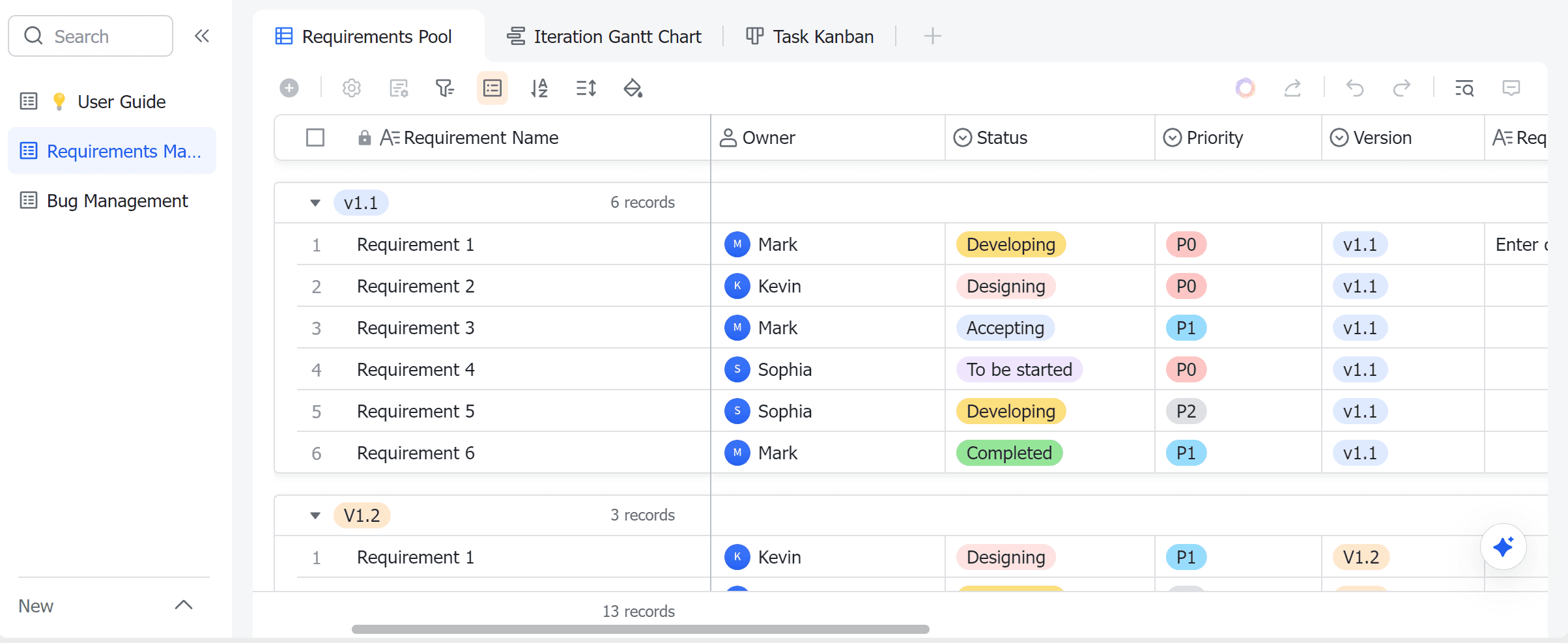
Task: Open the User Guide page
Action: [x=121, y=102]
